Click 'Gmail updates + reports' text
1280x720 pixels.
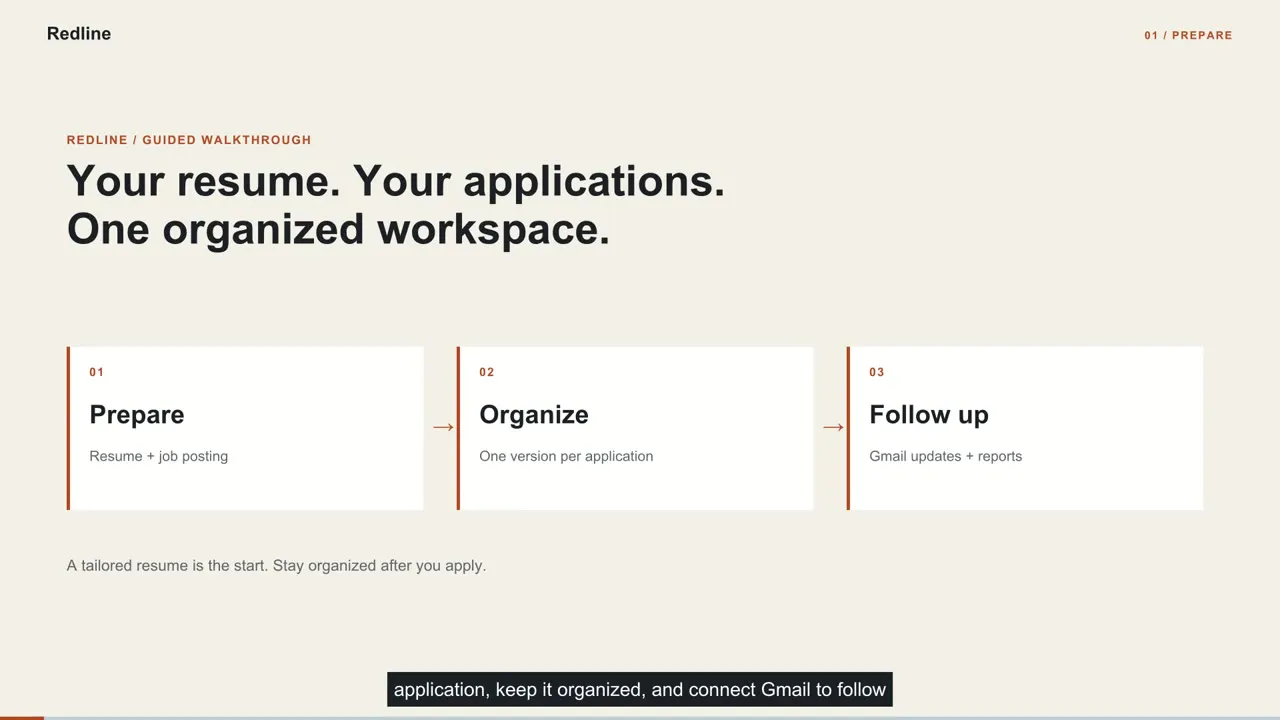point(946,456)
